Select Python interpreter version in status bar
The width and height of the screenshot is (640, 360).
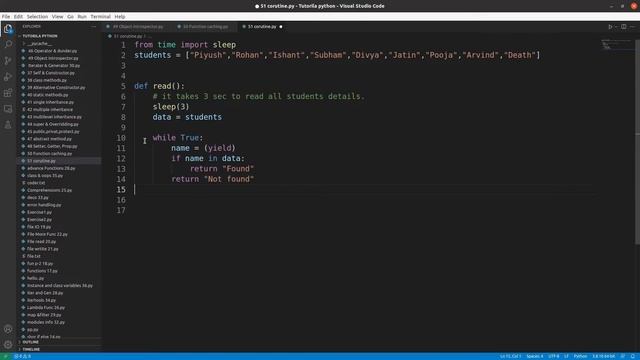point(603,356)
